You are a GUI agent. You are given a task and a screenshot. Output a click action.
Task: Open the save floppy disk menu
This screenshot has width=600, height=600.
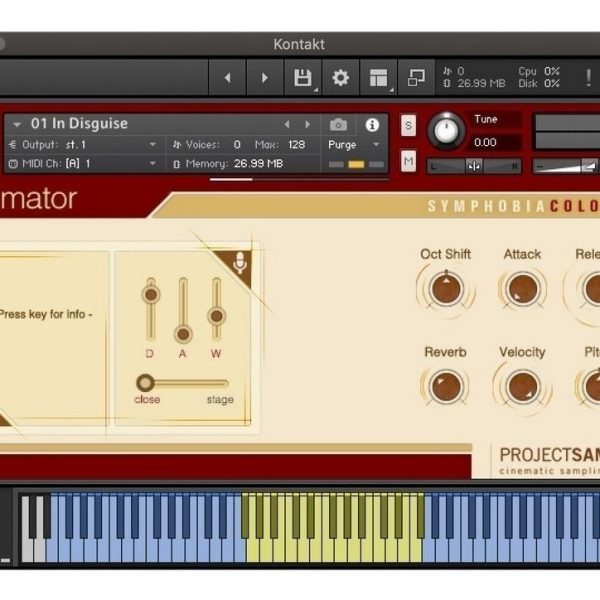303,78
